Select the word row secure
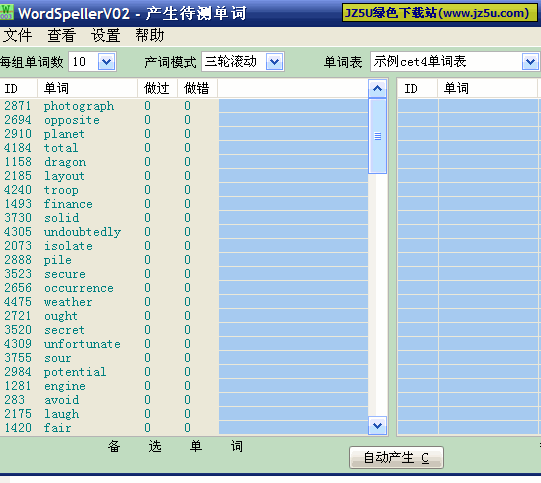Screen dimensions: 541x483 click(x=184, y=274)
